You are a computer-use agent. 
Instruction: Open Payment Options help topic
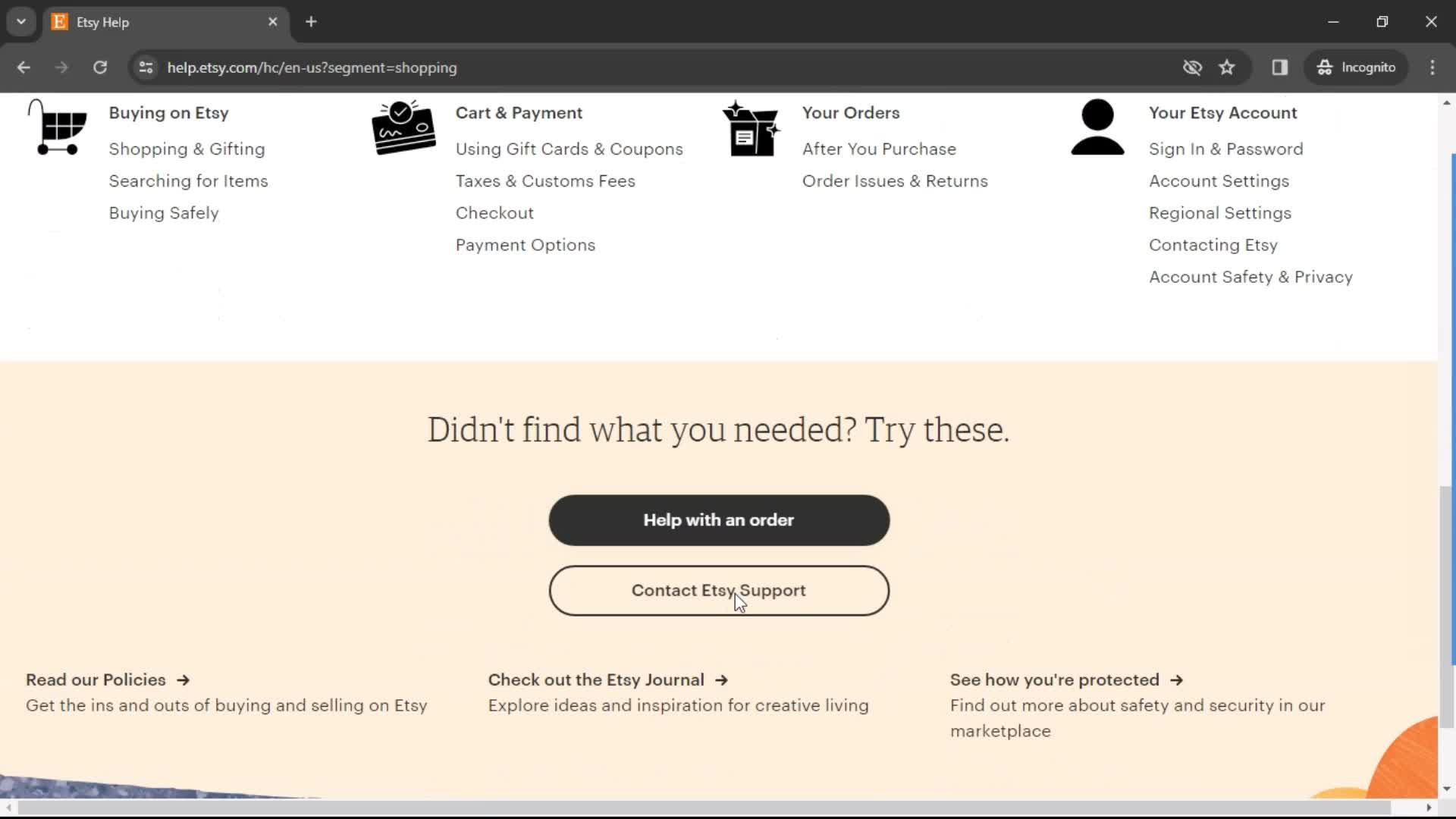point(526,245)
